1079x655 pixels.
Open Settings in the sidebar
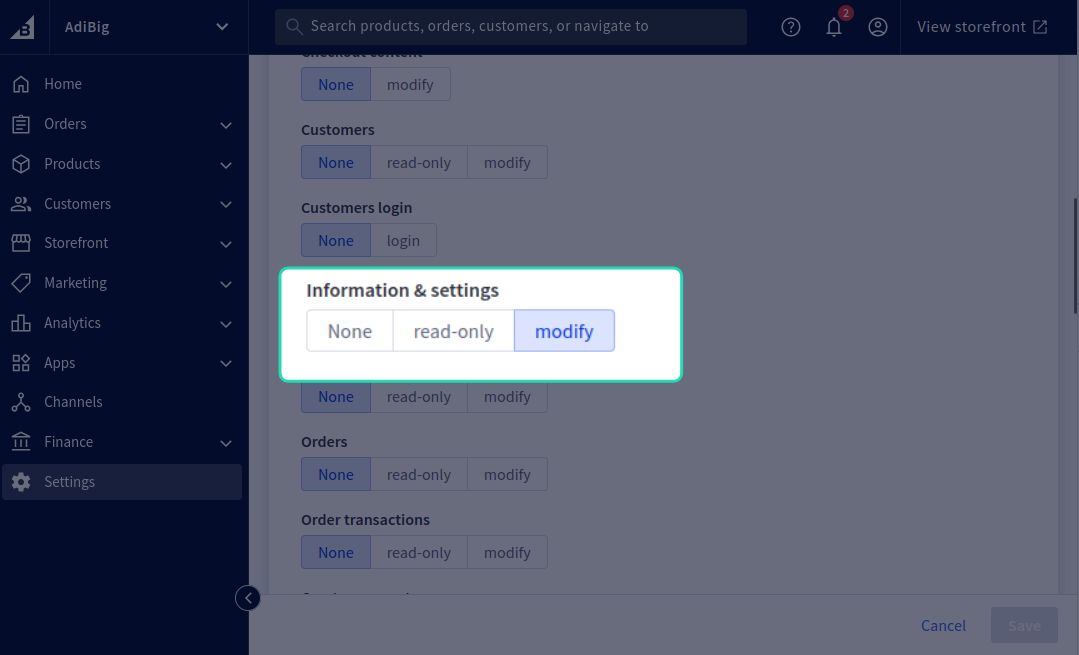point(122,482)
